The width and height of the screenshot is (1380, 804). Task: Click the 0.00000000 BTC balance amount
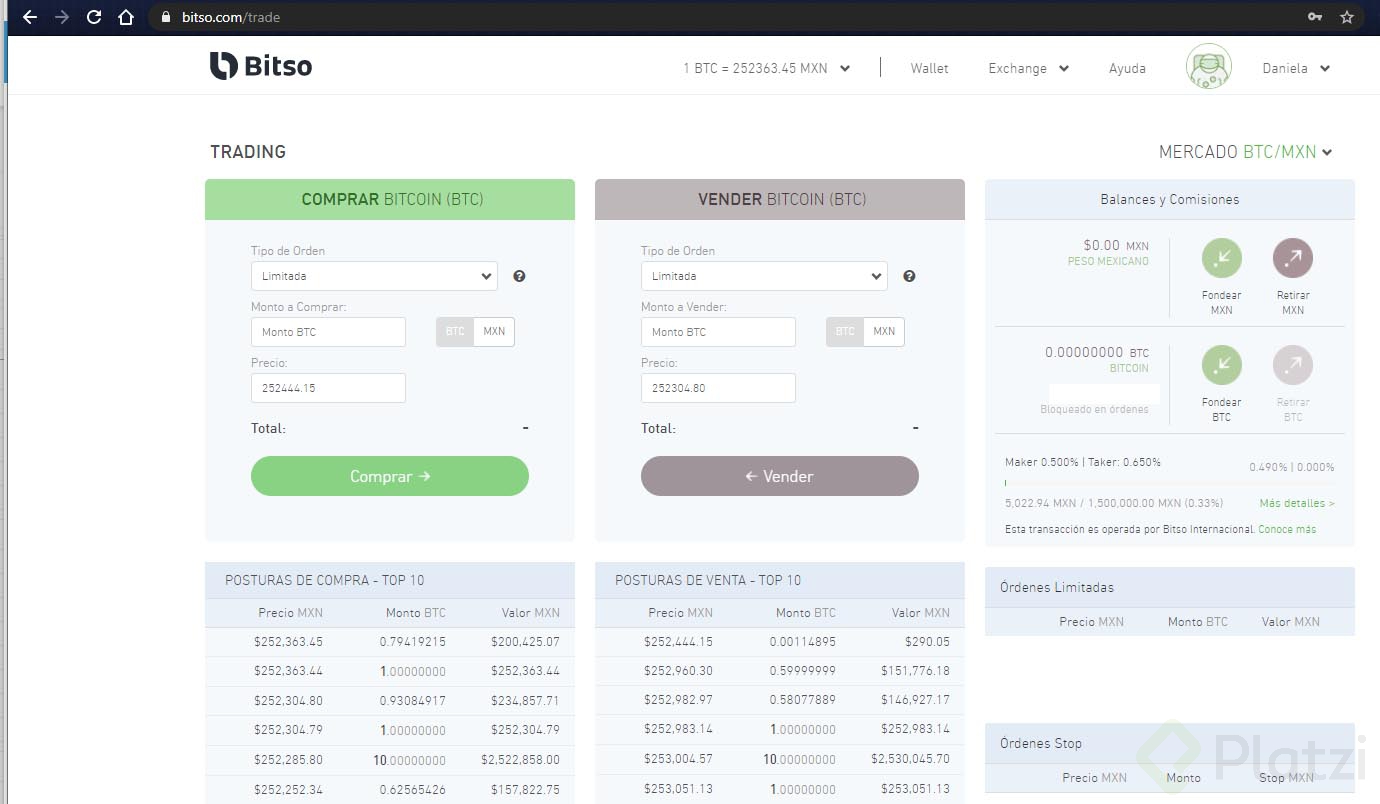click(1097, 352)
